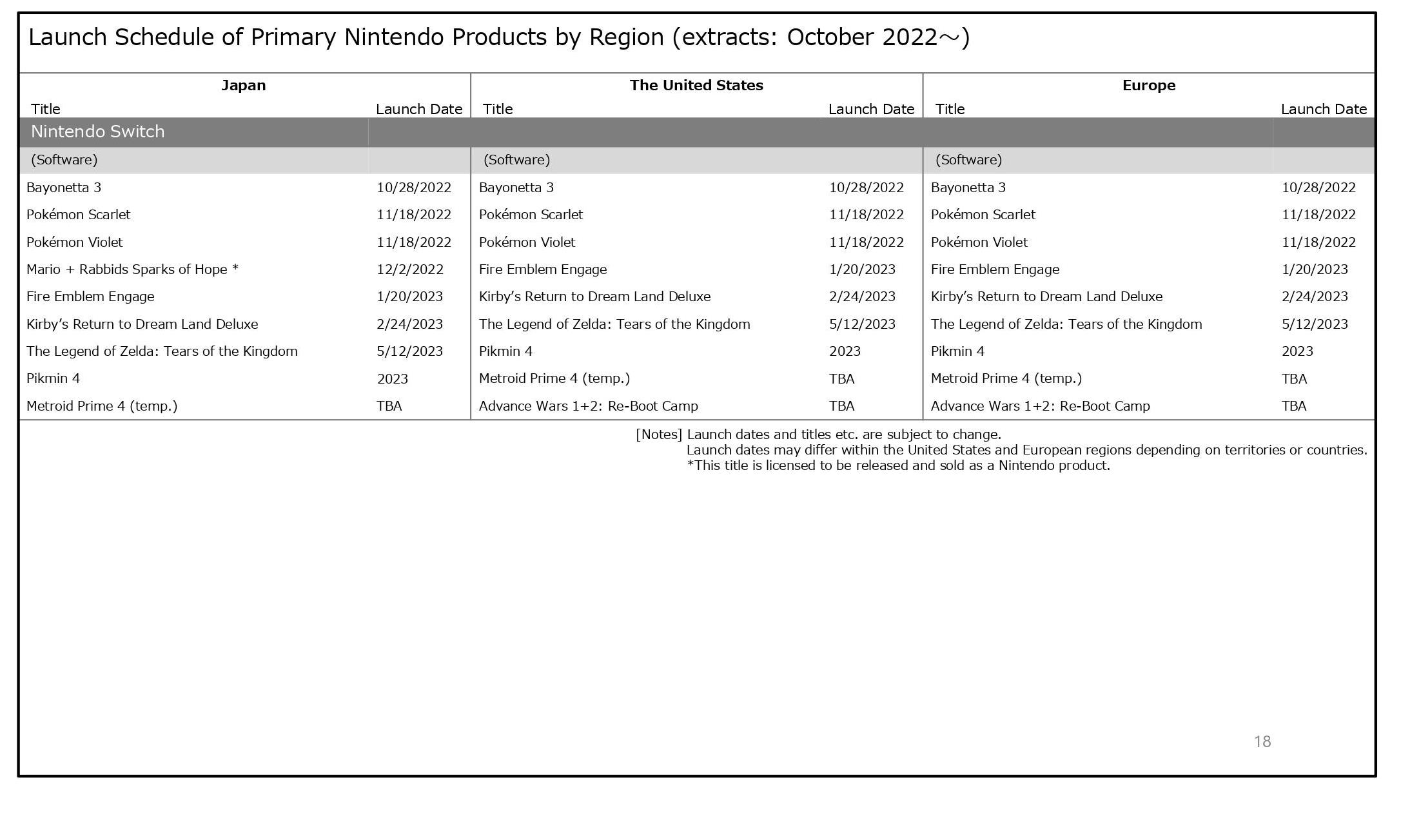Click Pokémon Violet in Europe column

[979, 242]
